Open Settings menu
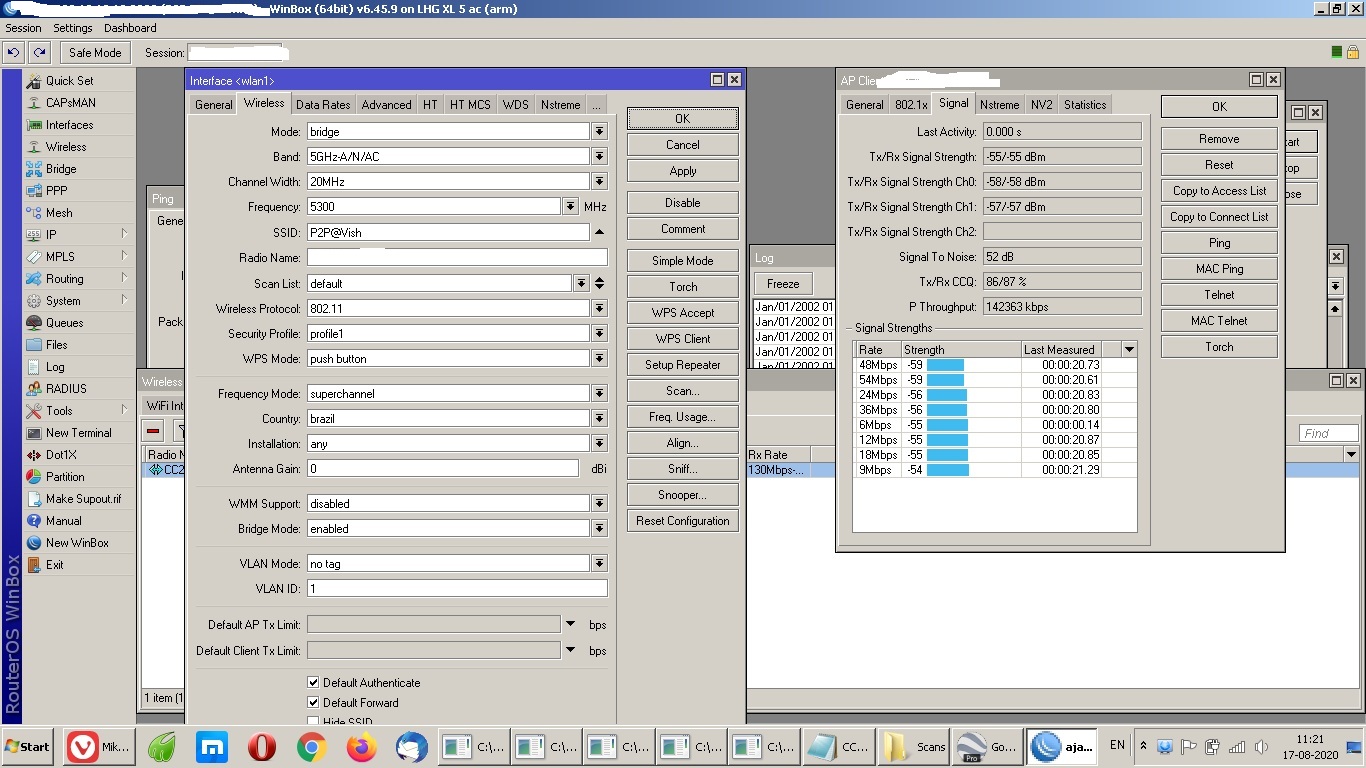 (73, 28)
